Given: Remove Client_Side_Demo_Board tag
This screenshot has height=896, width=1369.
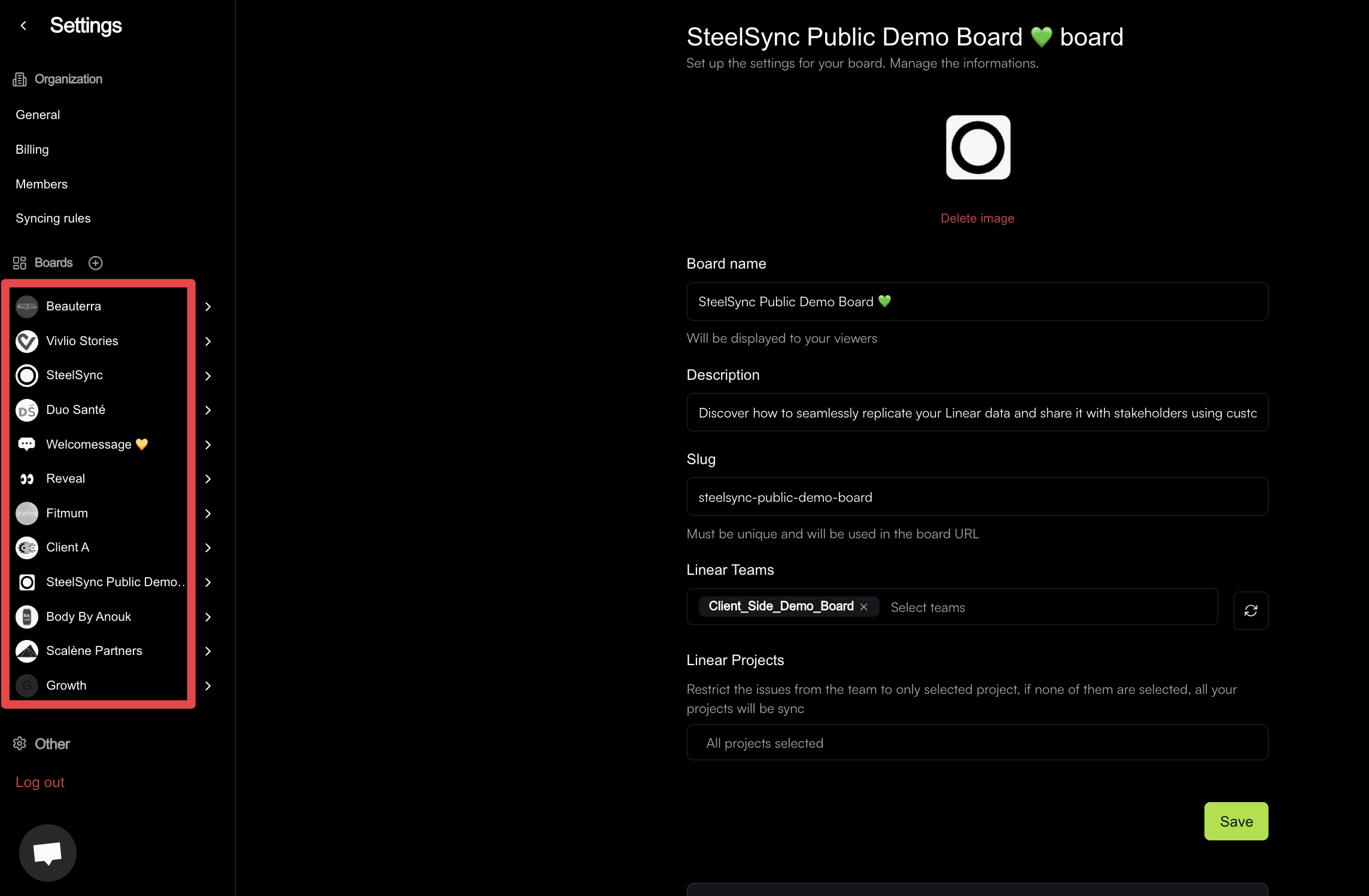Looking at the screenshot, I should point(865,606).
